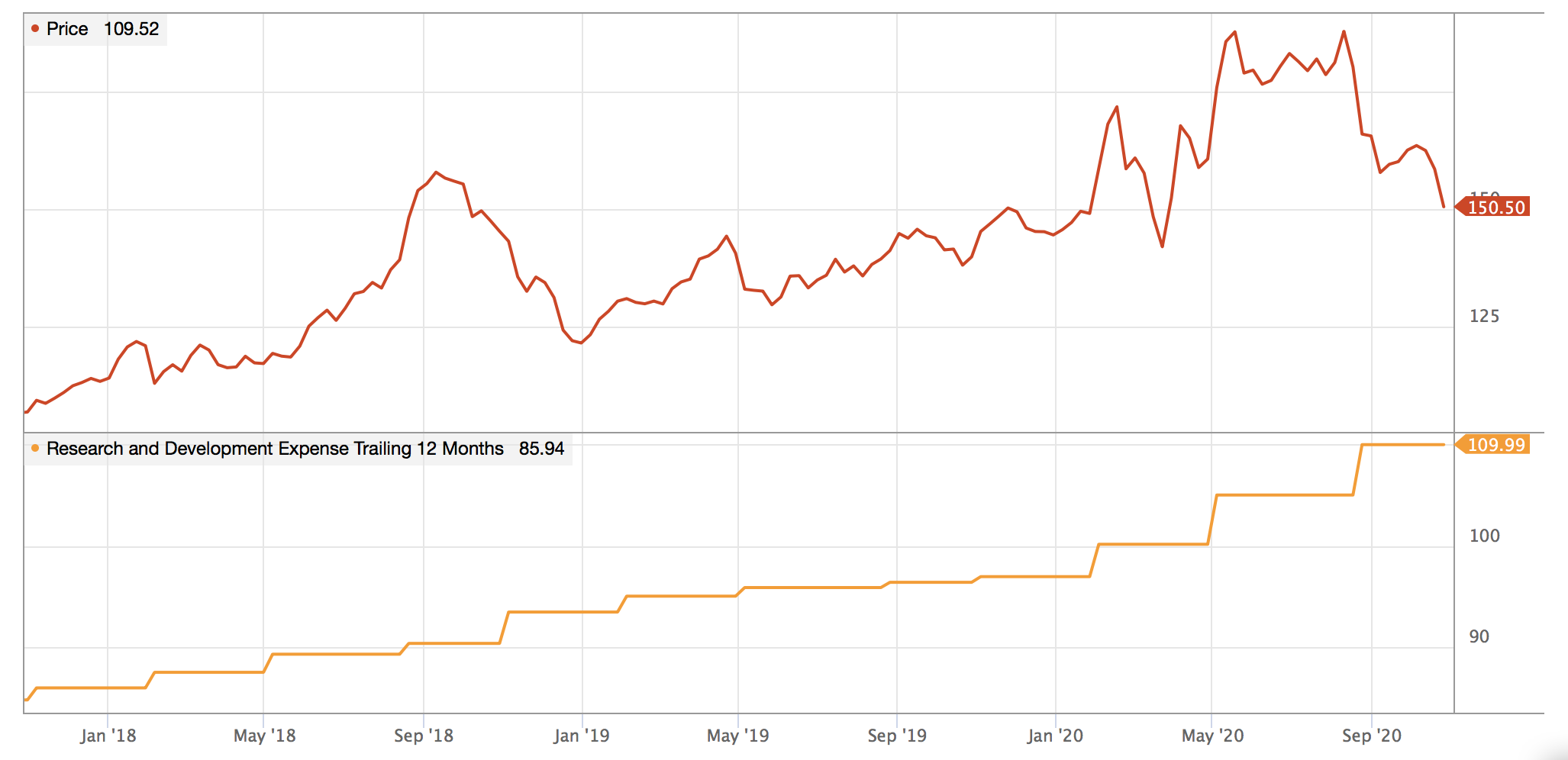Click the red Price legend dot
The height and width of the screenshot is (760, 1568).
point(35,29)
